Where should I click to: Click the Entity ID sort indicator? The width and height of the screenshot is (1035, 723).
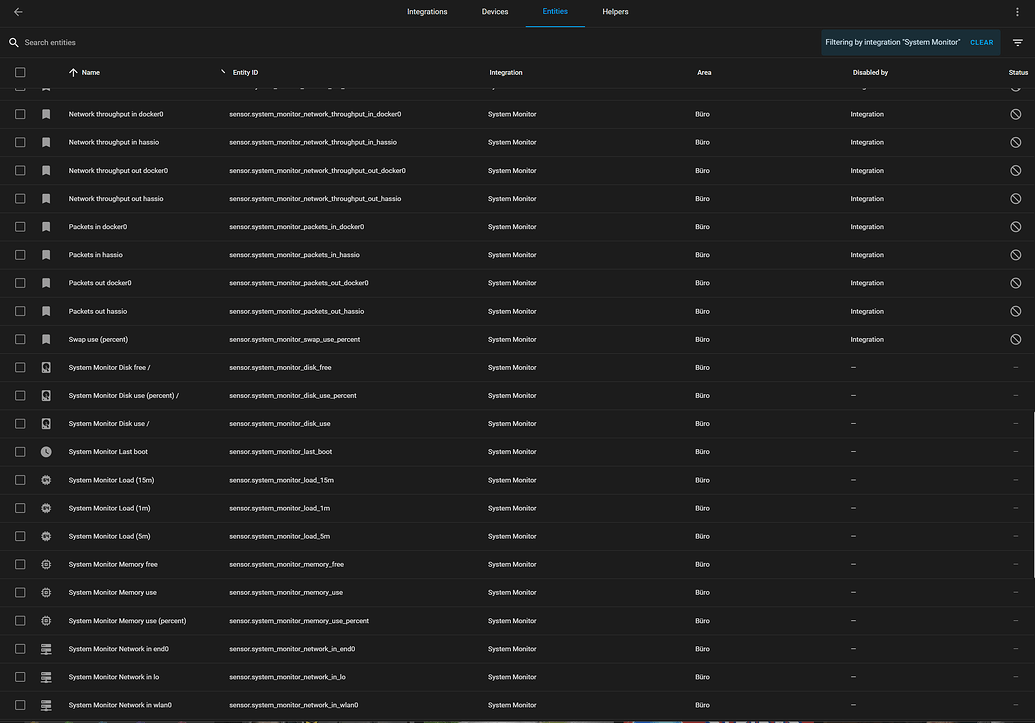tap(222, 71)
